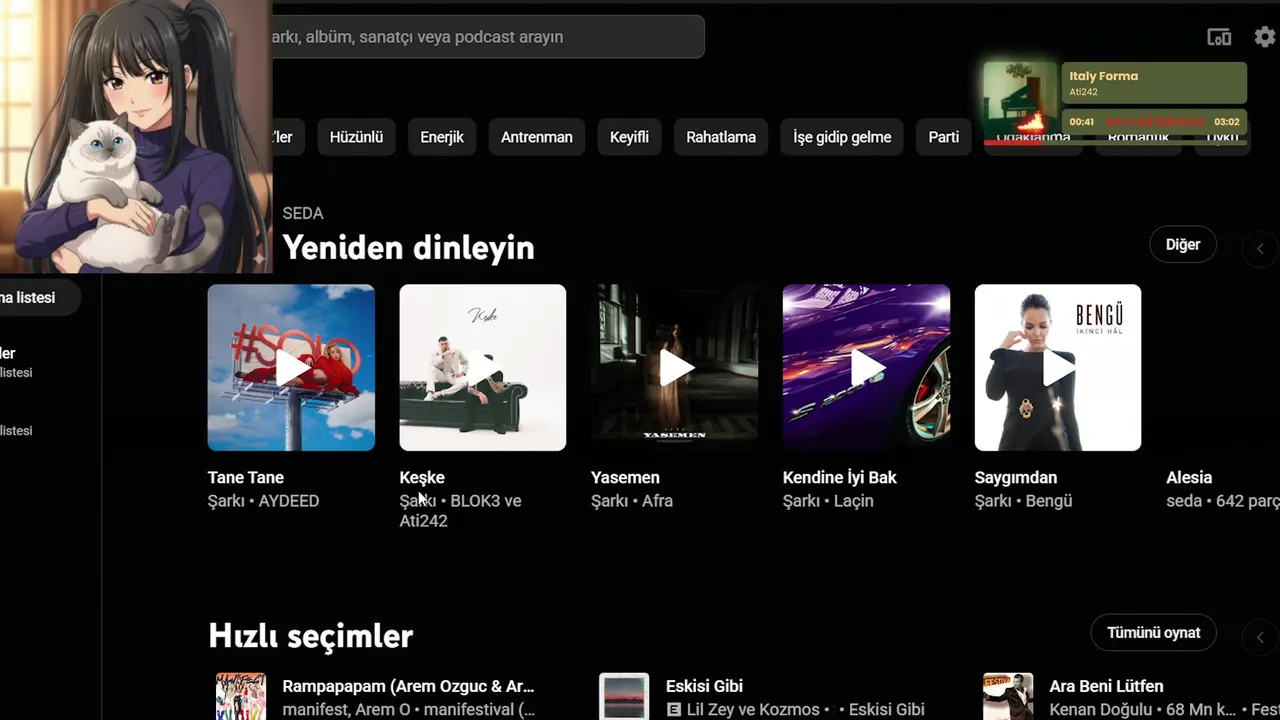This screenshot has height=720, width=1280.
Task: Select the Rahatlama mood chip
Action: (721, 137)
